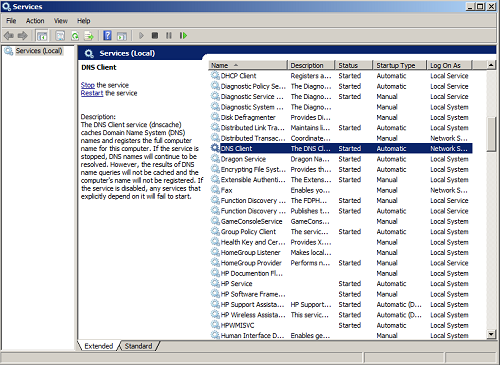Click the gear icon beside Dragon Service
Image resolution: width=500 pixels, height=365 pixels.
(215, 159)
